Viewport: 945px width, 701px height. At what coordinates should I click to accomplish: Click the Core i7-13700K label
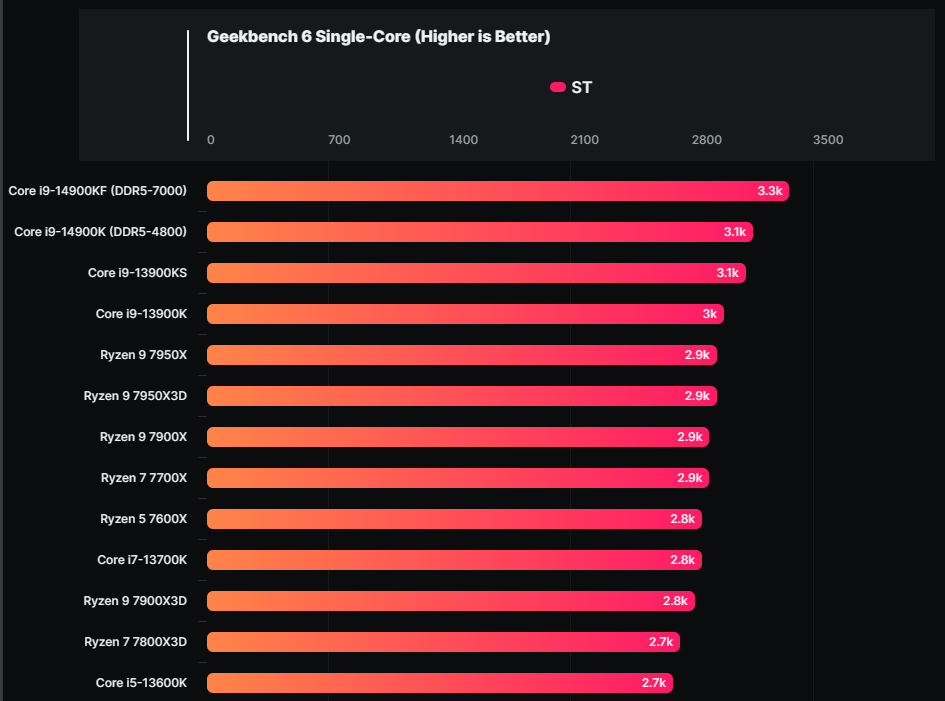tap(142, 560)
